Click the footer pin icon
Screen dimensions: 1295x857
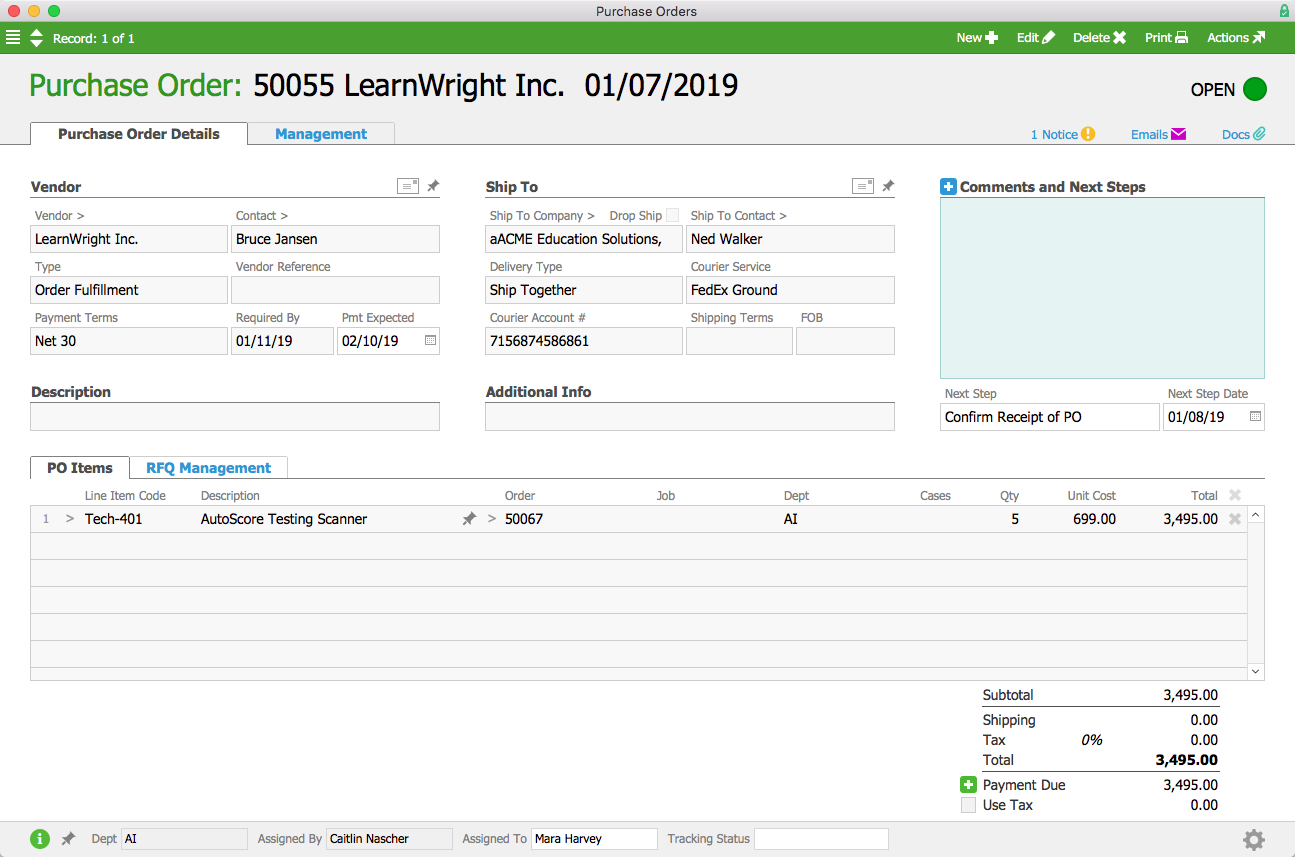[x=68, y=839]
